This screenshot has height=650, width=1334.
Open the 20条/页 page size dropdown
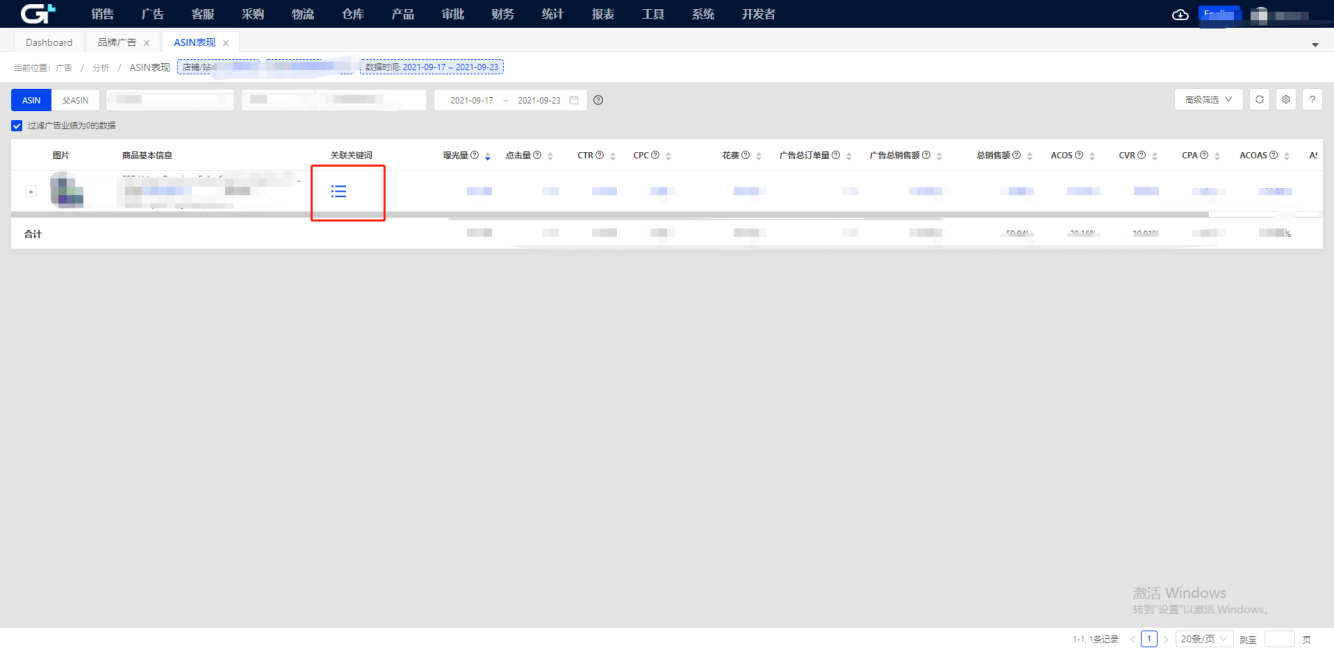click(1203, 637)
